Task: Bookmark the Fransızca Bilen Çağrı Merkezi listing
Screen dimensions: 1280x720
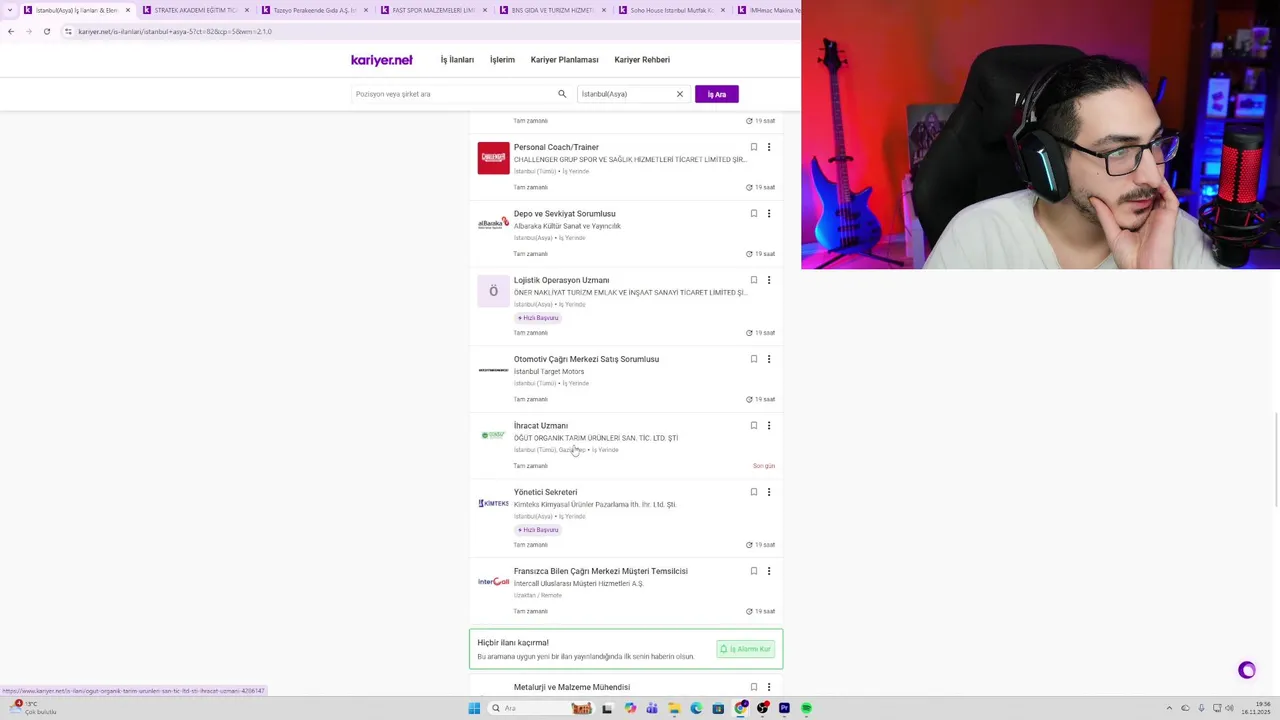Action: coord(754,571)
